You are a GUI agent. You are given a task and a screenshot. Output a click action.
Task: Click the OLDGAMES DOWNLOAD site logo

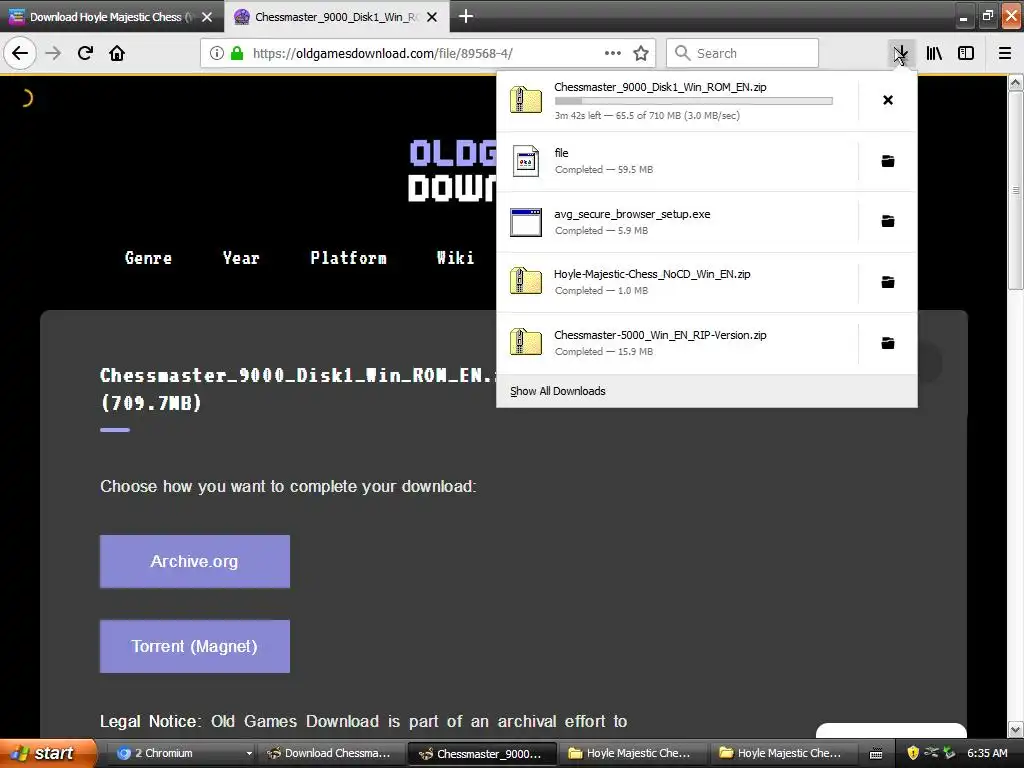pos(453,171)
